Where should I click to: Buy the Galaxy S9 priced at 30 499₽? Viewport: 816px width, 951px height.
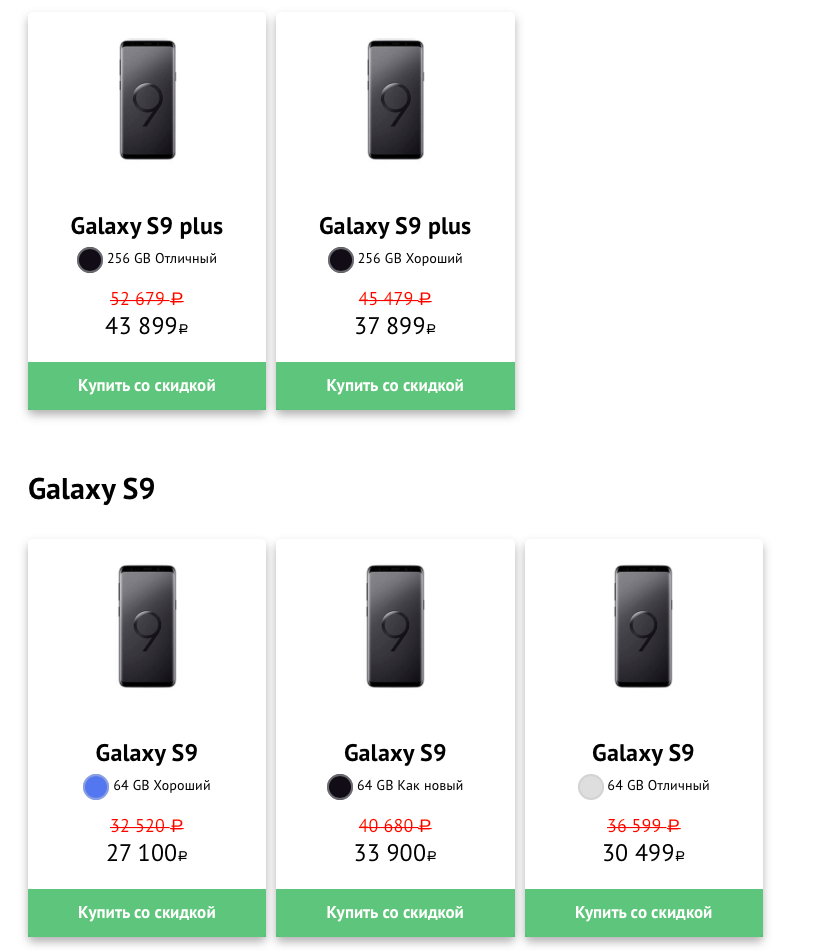point(643,912)
